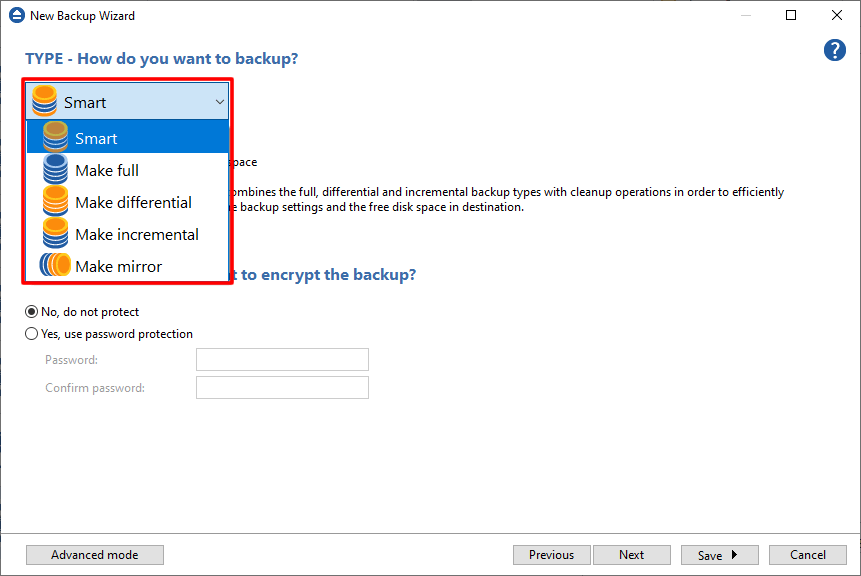Click the Make mirror disk icon
This screenshot has height=576, width=861.
click(56, 266)
